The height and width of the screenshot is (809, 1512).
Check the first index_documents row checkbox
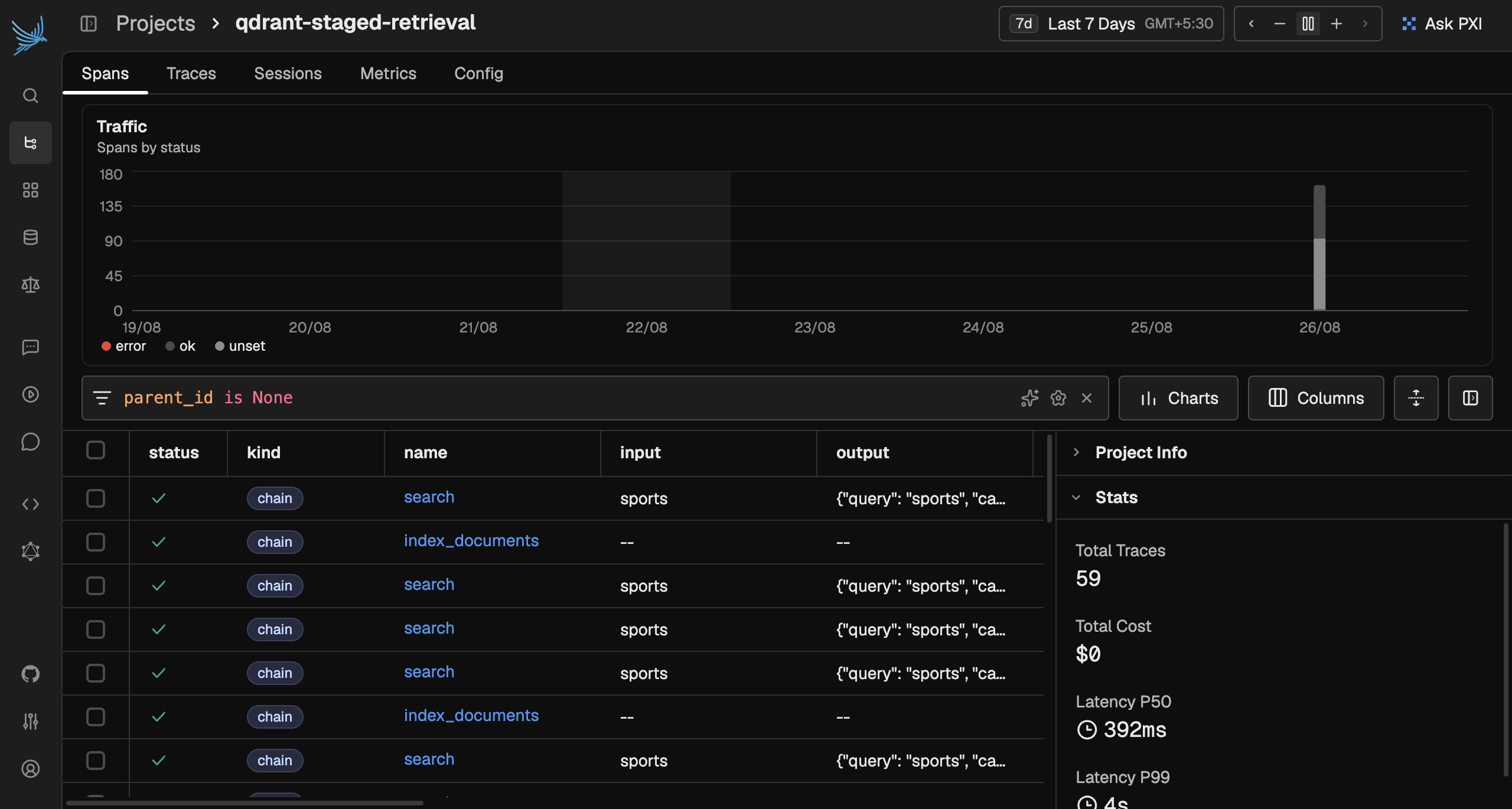[x=96, y=542]
